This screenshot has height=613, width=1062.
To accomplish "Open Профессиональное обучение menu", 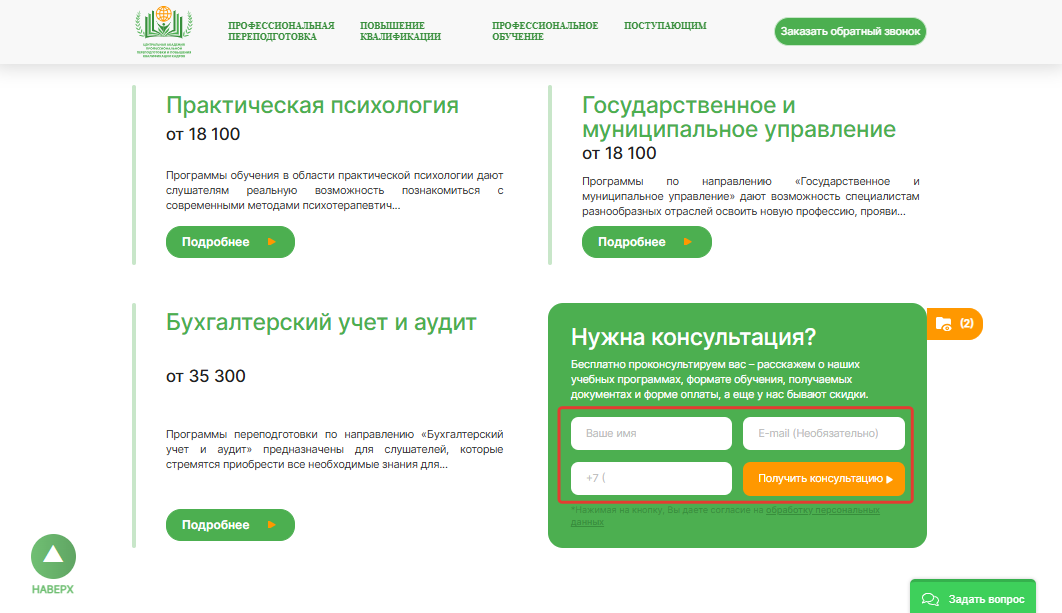I will pos(545,31).
